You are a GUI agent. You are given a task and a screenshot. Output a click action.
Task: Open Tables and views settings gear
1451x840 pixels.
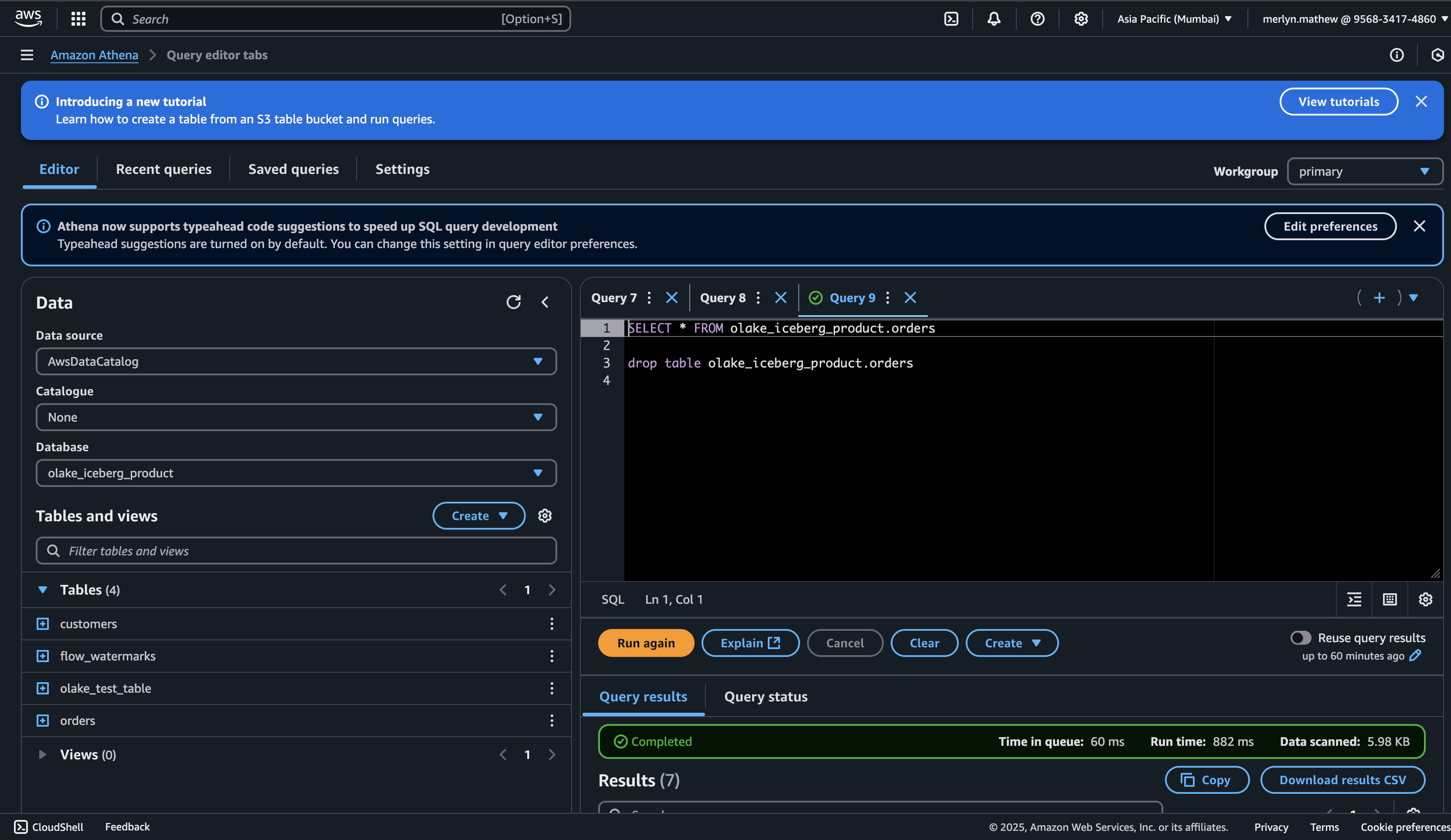coord(545,516)
